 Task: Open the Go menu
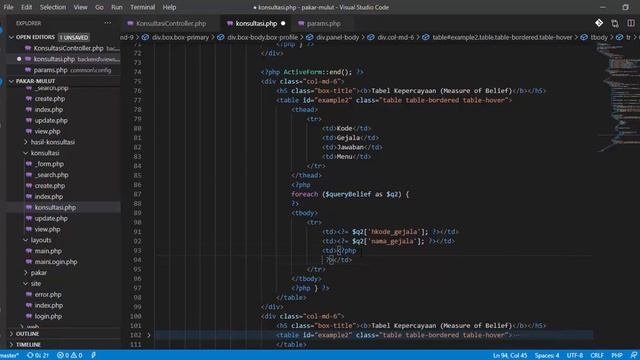point(99,7)
